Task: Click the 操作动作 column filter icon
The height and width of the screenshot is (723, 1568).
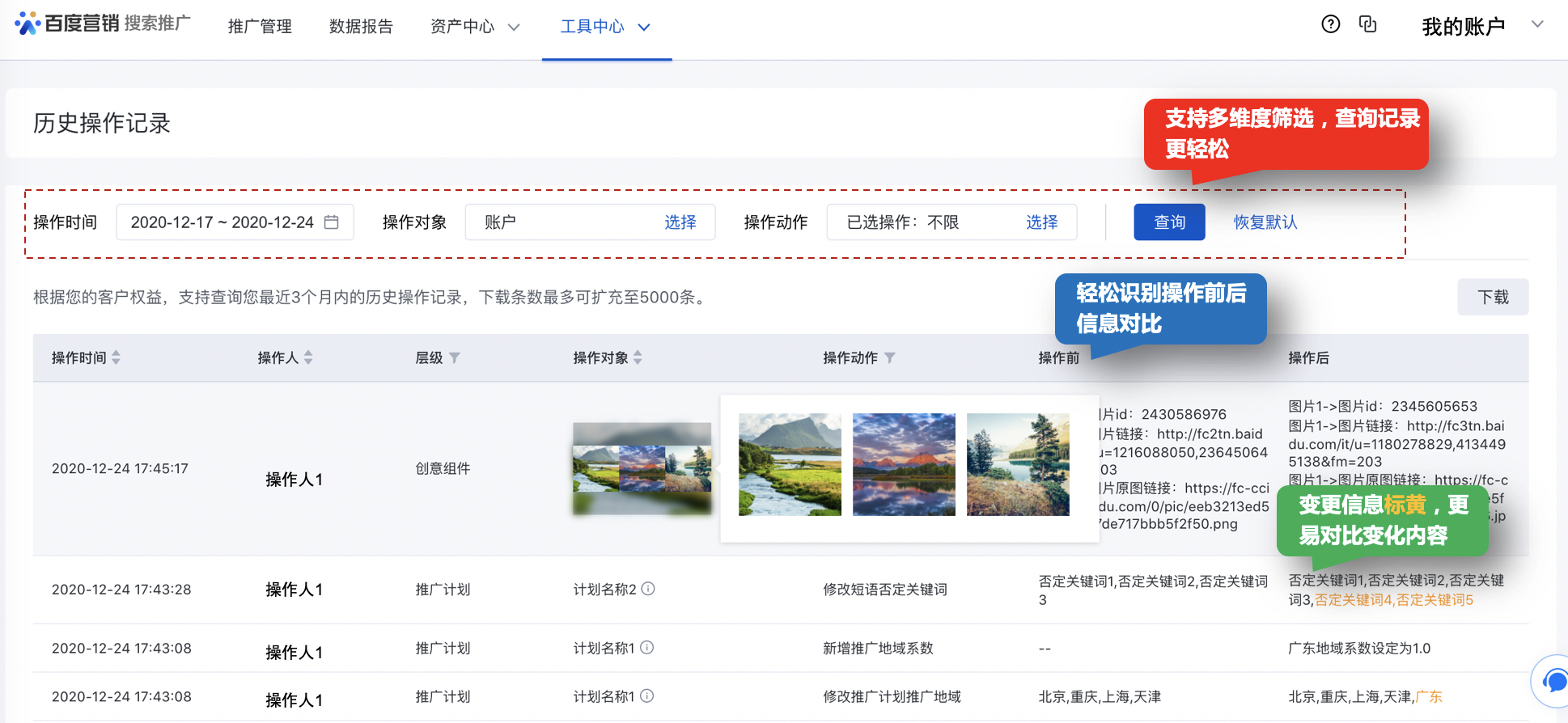Action: (889, 357)
